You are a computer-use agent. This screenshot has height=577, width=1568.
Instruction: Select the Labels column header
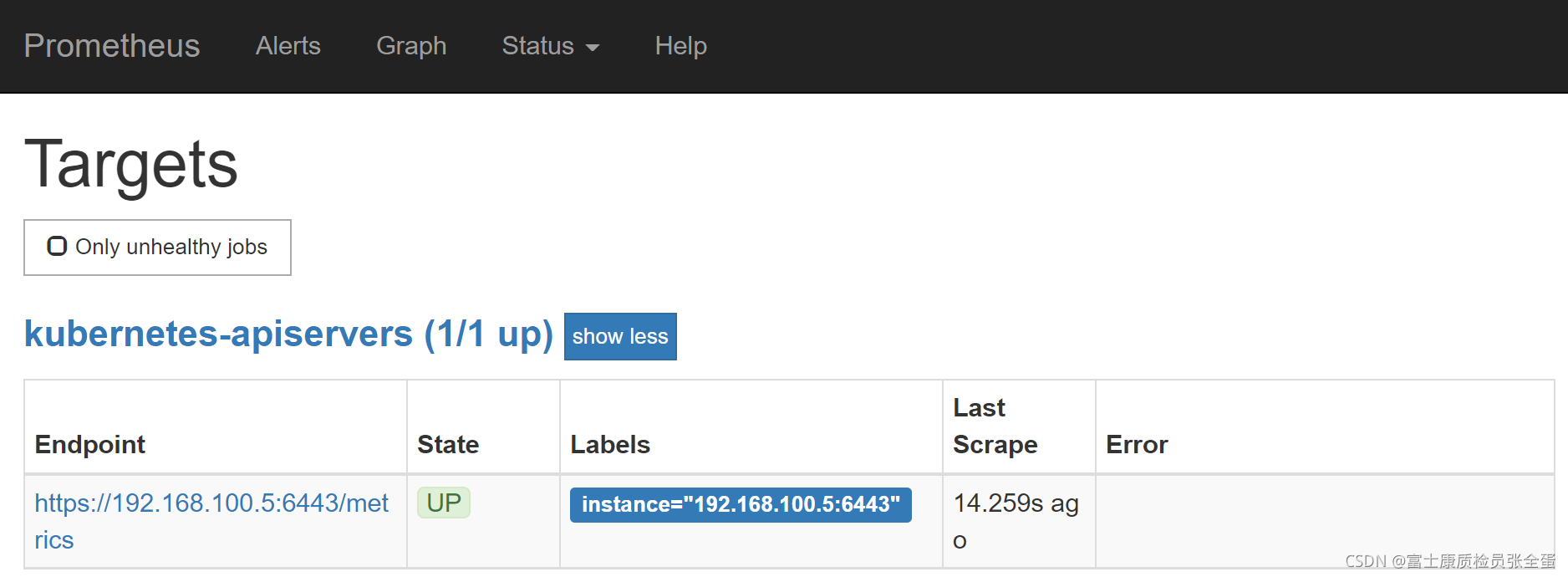click(x=610, y=444)
